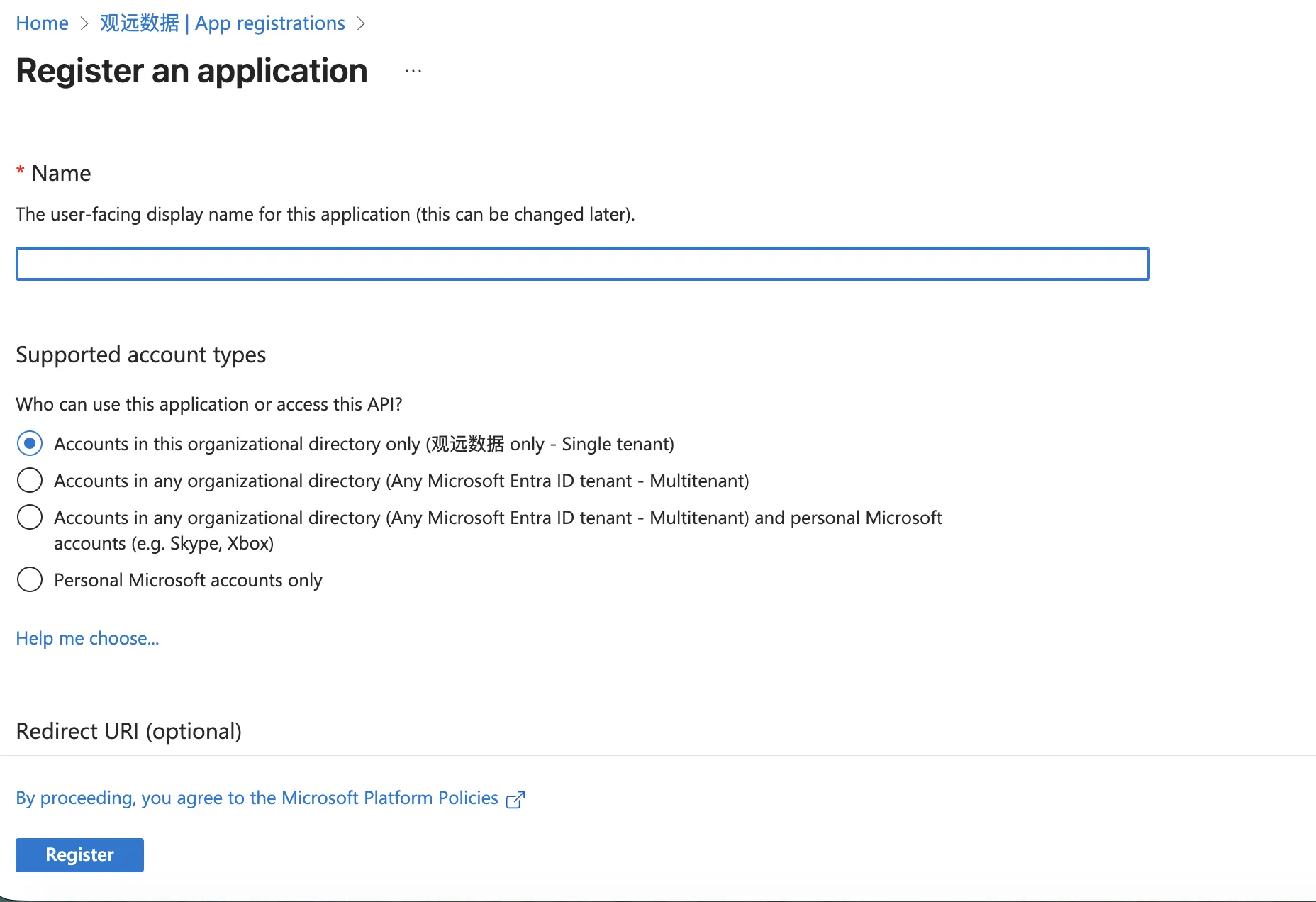
Task: Click the red required asterisk by Name
Action: coord(21,172)
